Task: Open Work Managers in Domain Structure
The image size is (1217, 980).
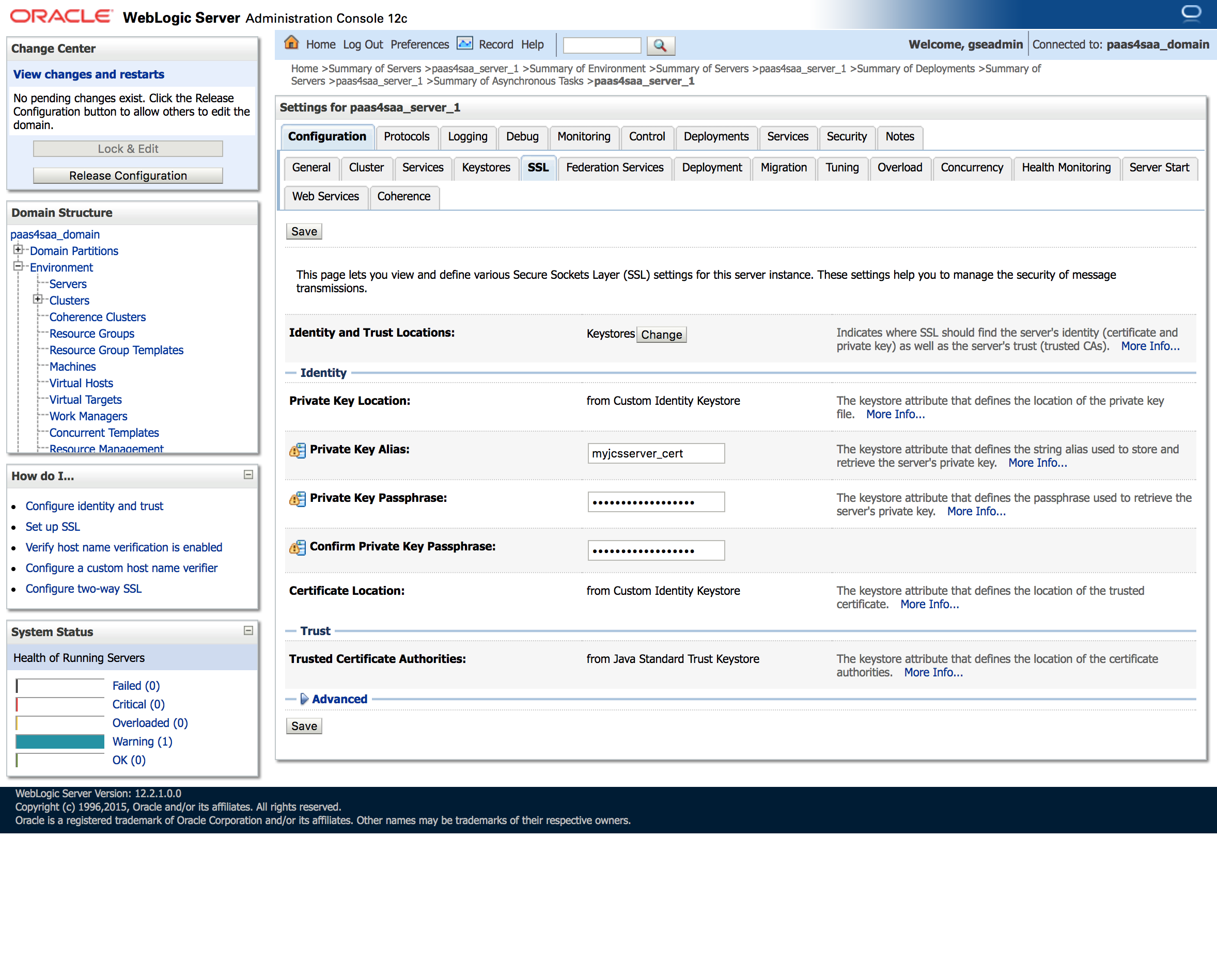Action: [88, 417]
